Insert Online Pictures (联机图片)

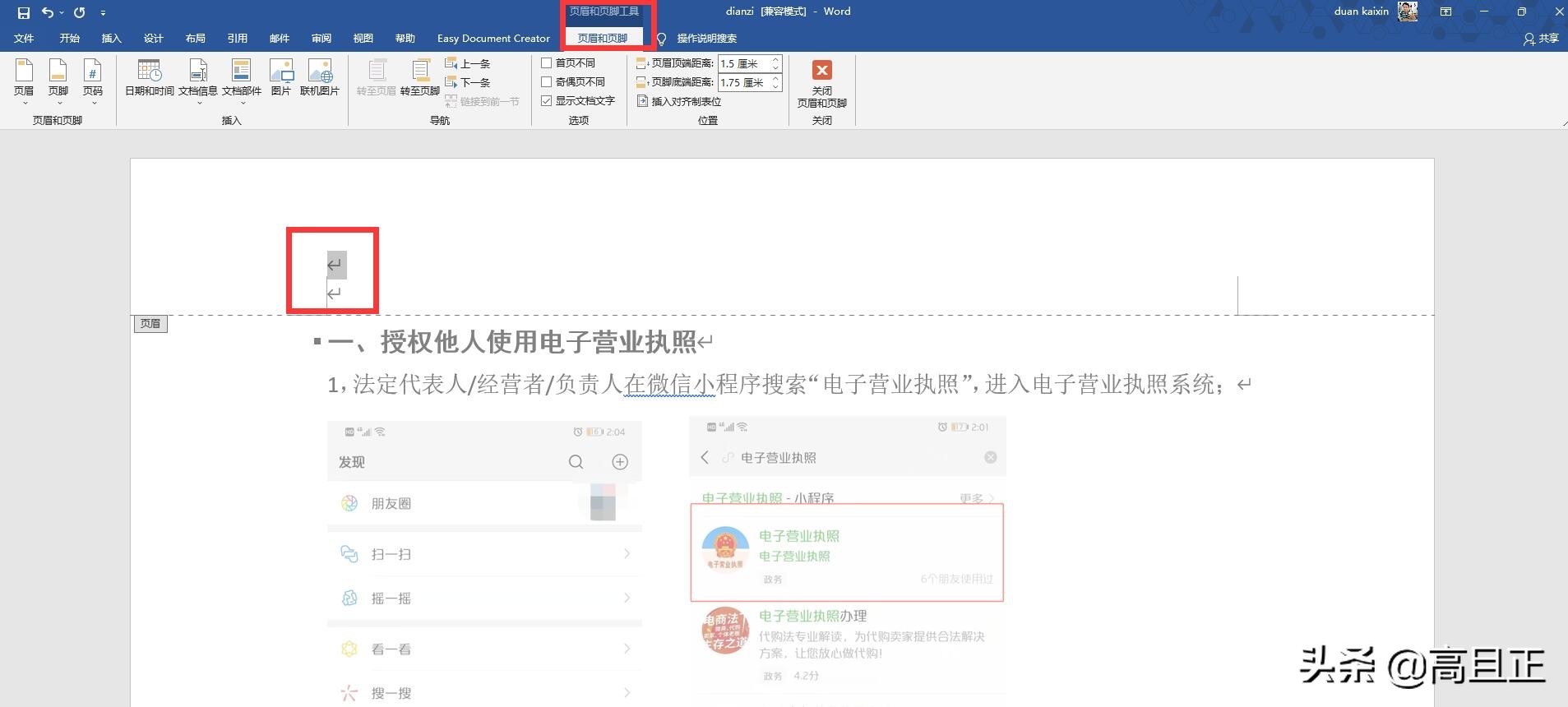320,78
